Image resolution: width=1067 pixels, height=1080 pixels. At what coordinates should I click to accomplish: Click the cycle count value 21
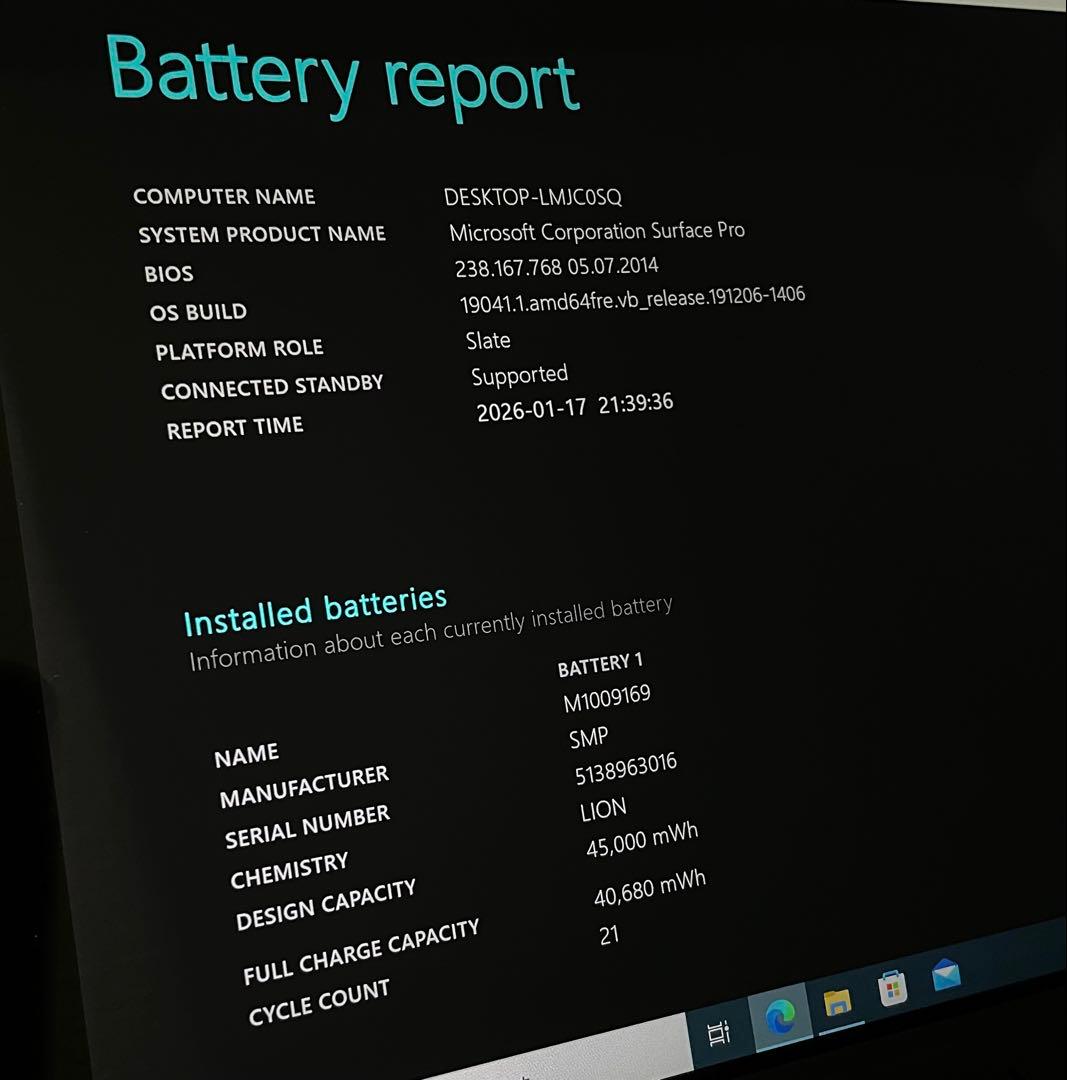point(610,934)
